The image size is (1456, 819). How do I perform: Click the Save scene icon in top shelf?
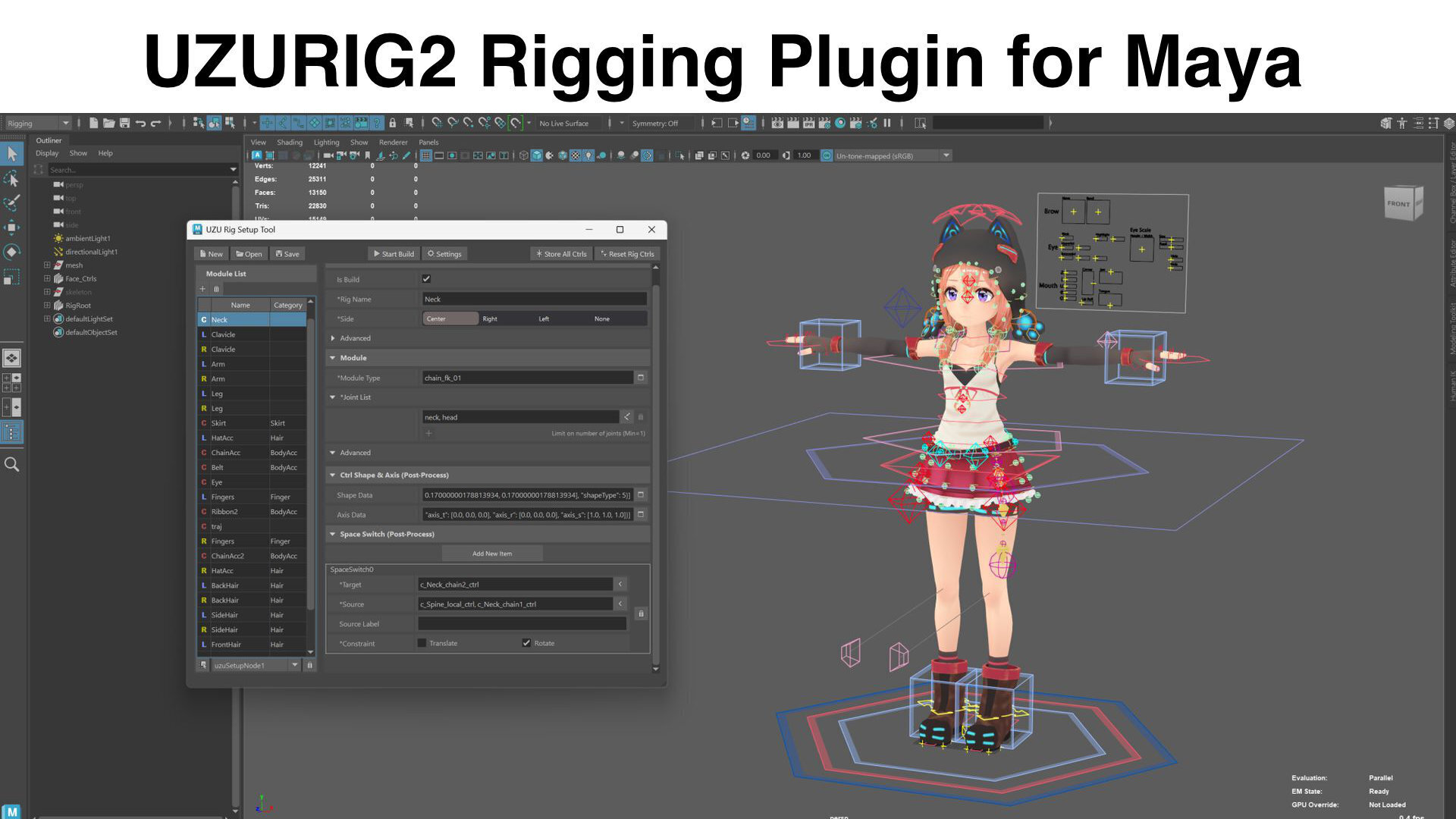pyautogui.click(x=124, y=123)
